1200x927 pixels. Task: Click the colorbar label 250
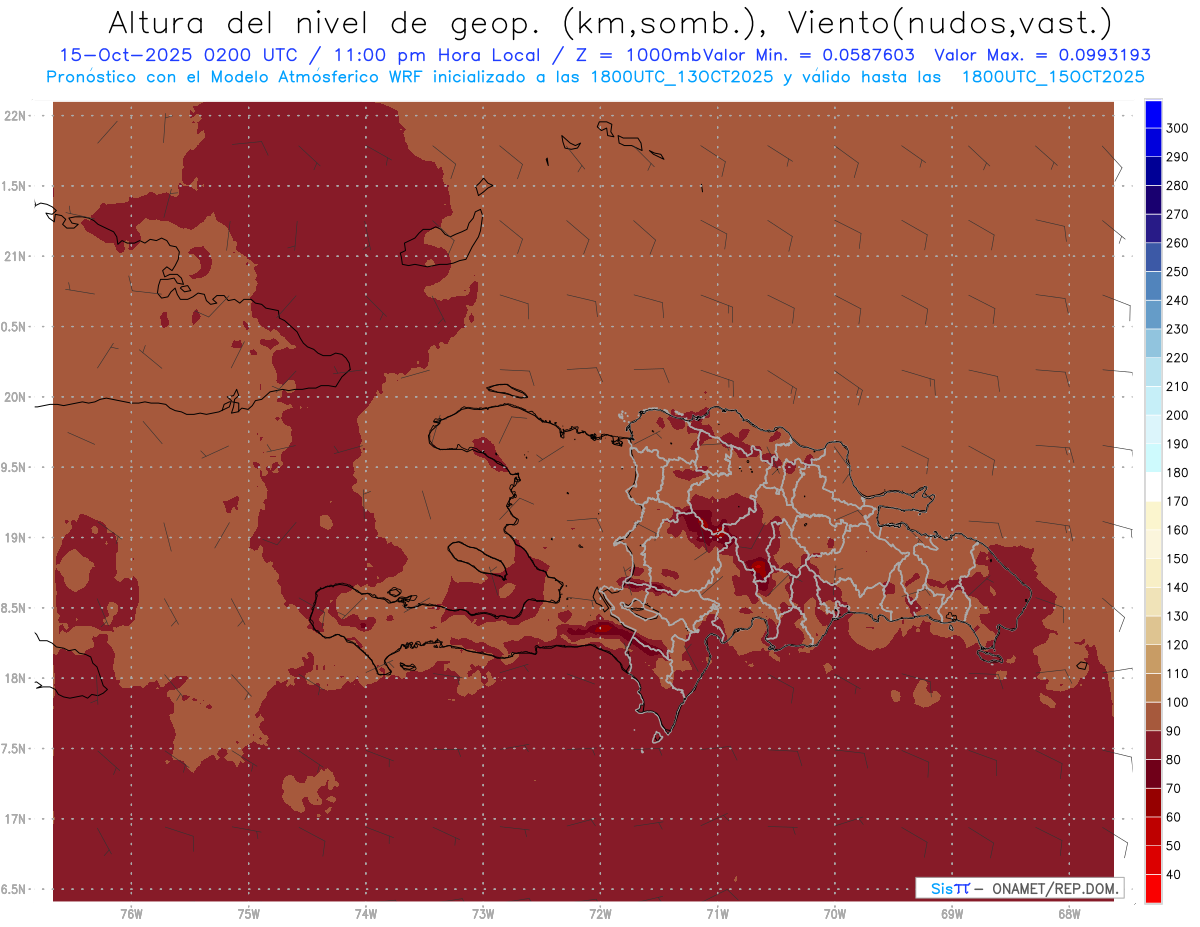1176,272
